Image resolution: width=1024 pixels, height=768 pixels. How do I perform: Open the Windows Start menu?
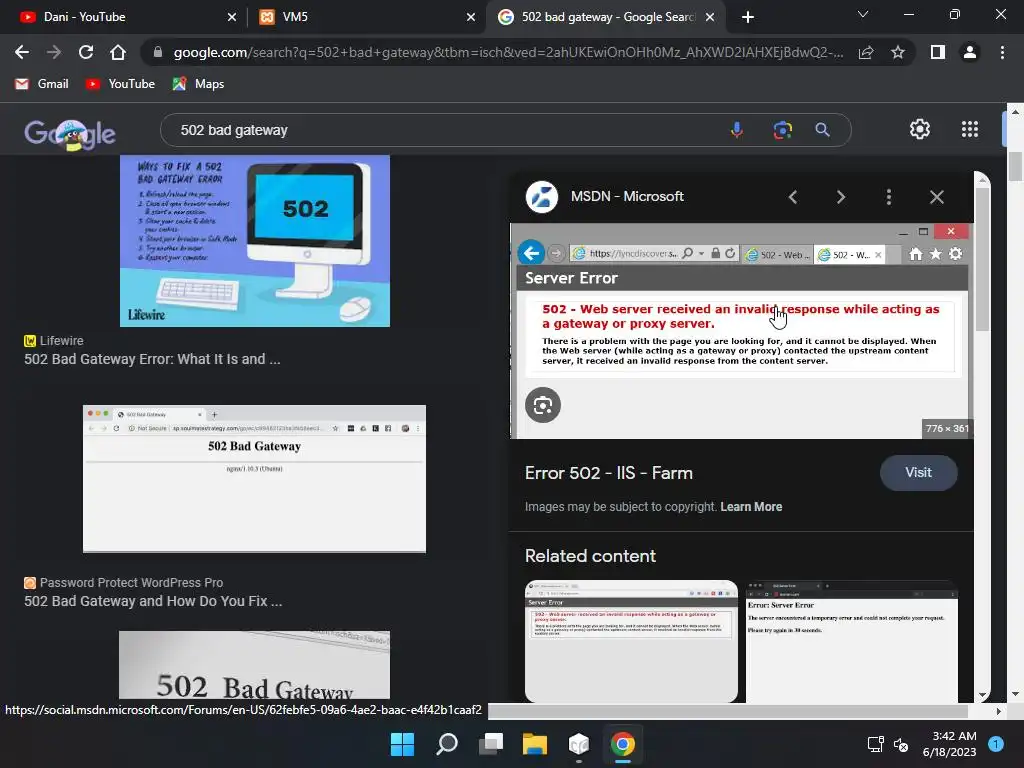pos(402,744)
